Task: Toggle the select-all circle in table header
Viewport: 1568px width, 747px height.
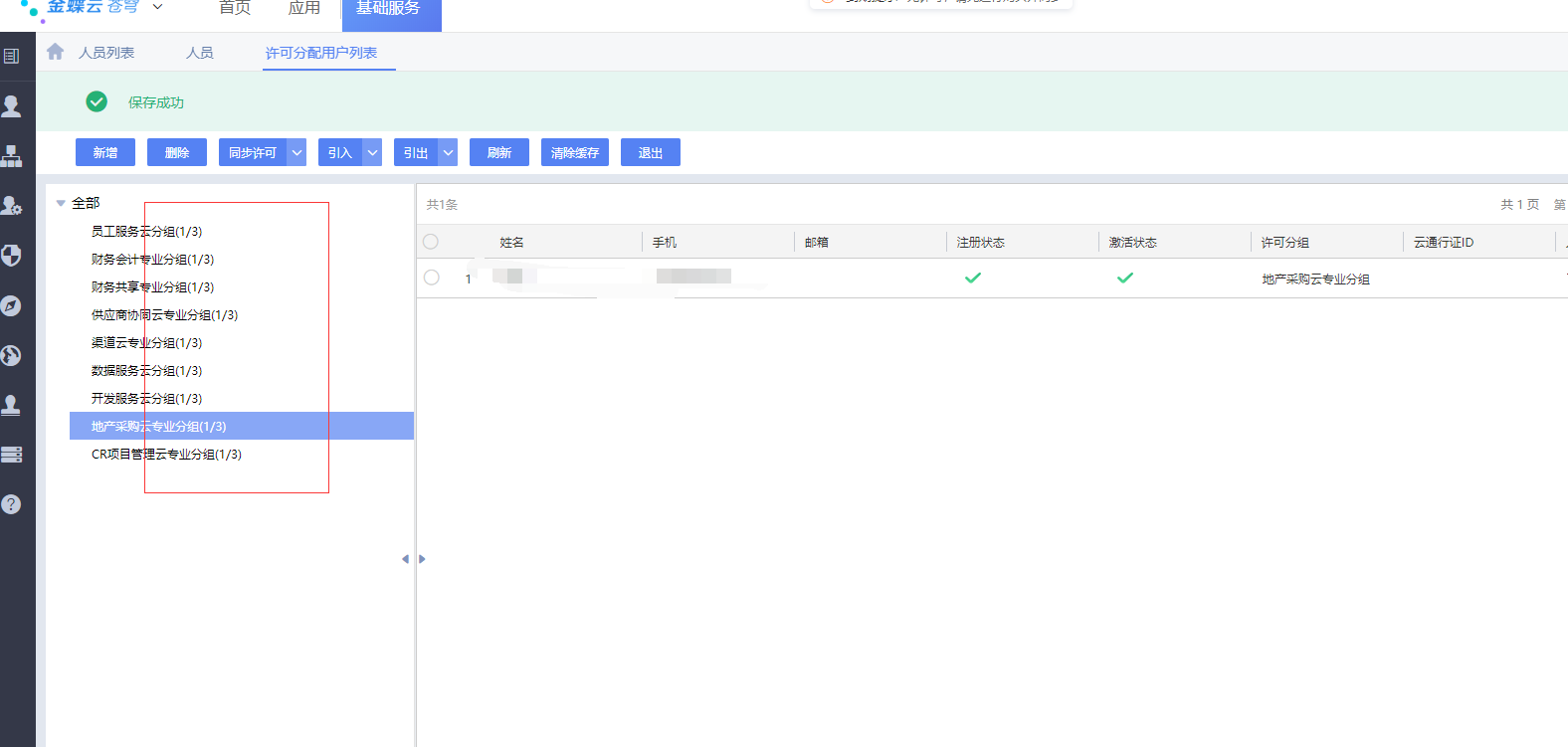Action: point(431,242)
